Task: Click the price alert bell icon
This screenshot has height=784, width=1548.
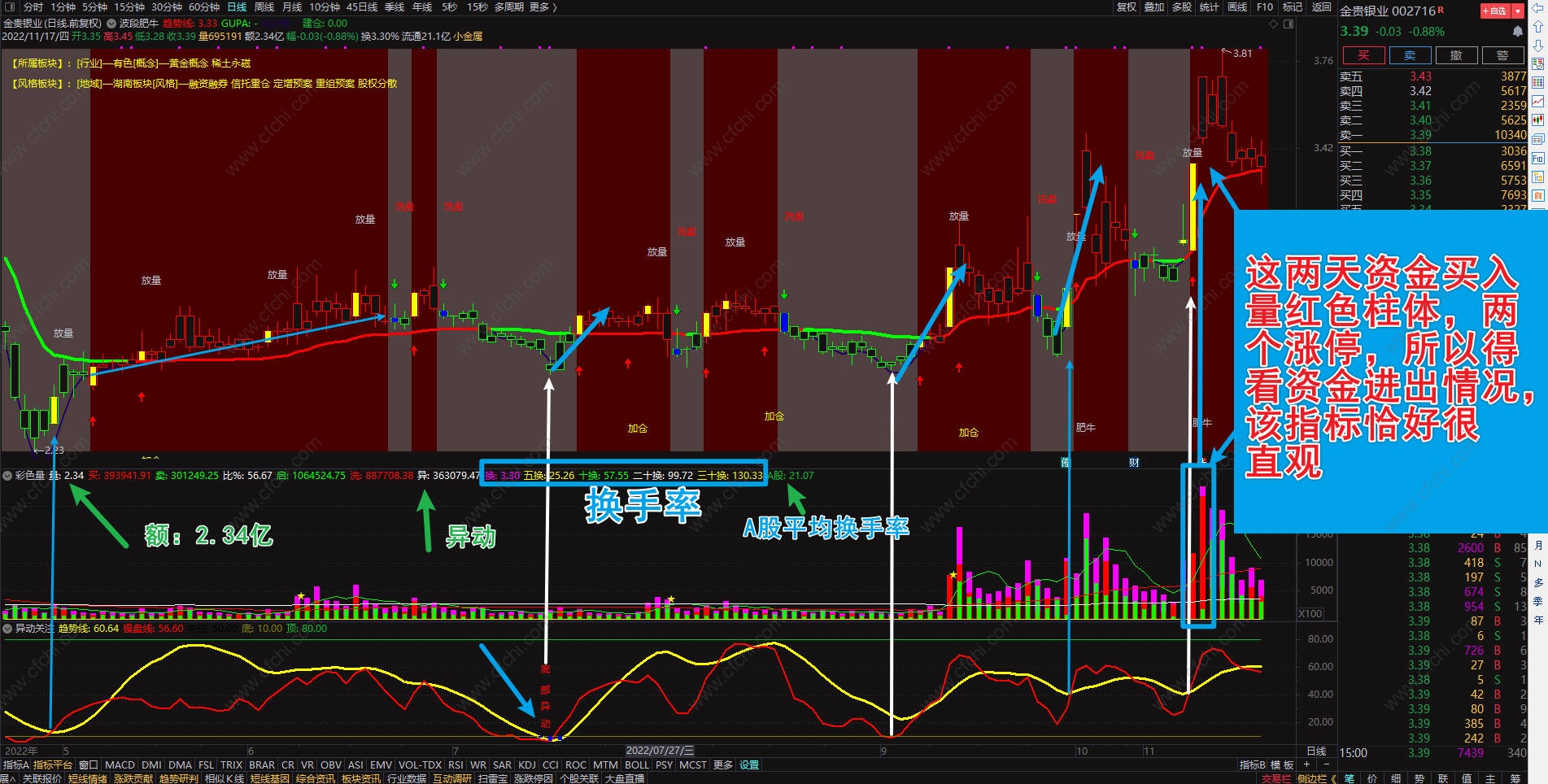Action: pos(1517,31)
